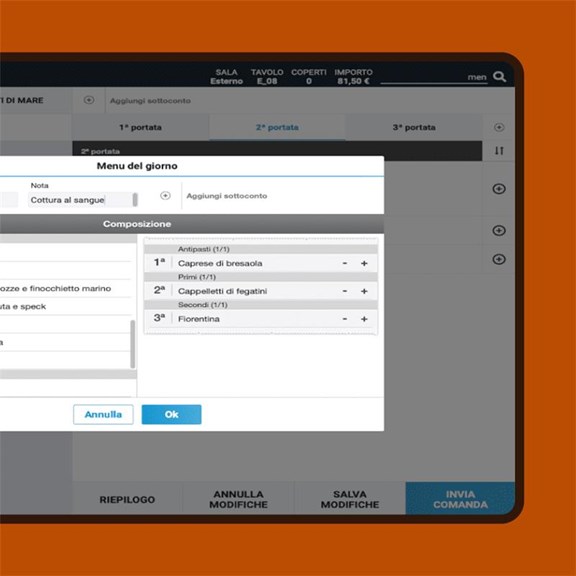Click the Annulla button
576x576 pixels.
pos(103,414)
